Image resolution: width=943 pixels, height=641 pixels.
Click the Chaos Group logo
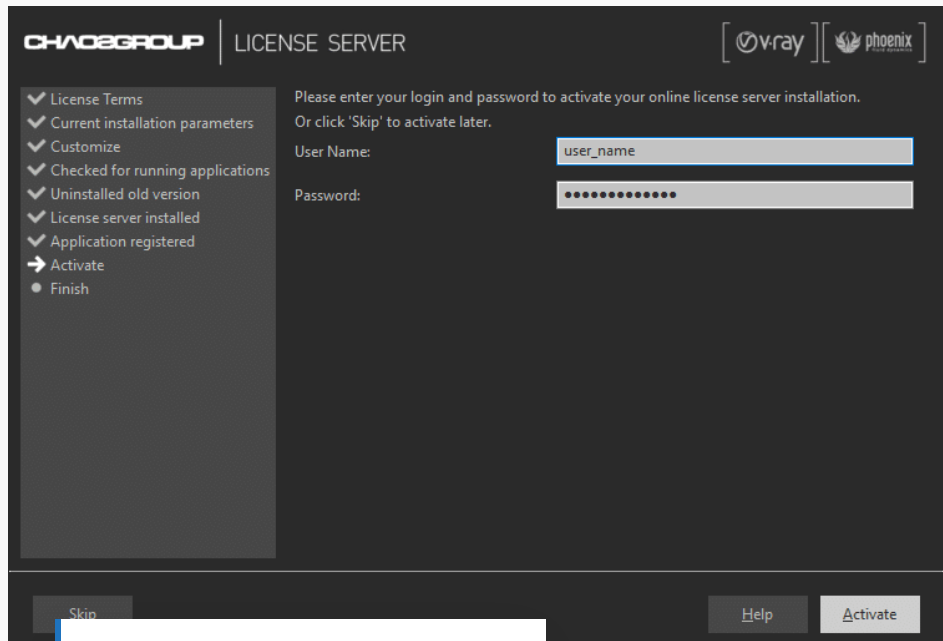click(x=114, y=42)
